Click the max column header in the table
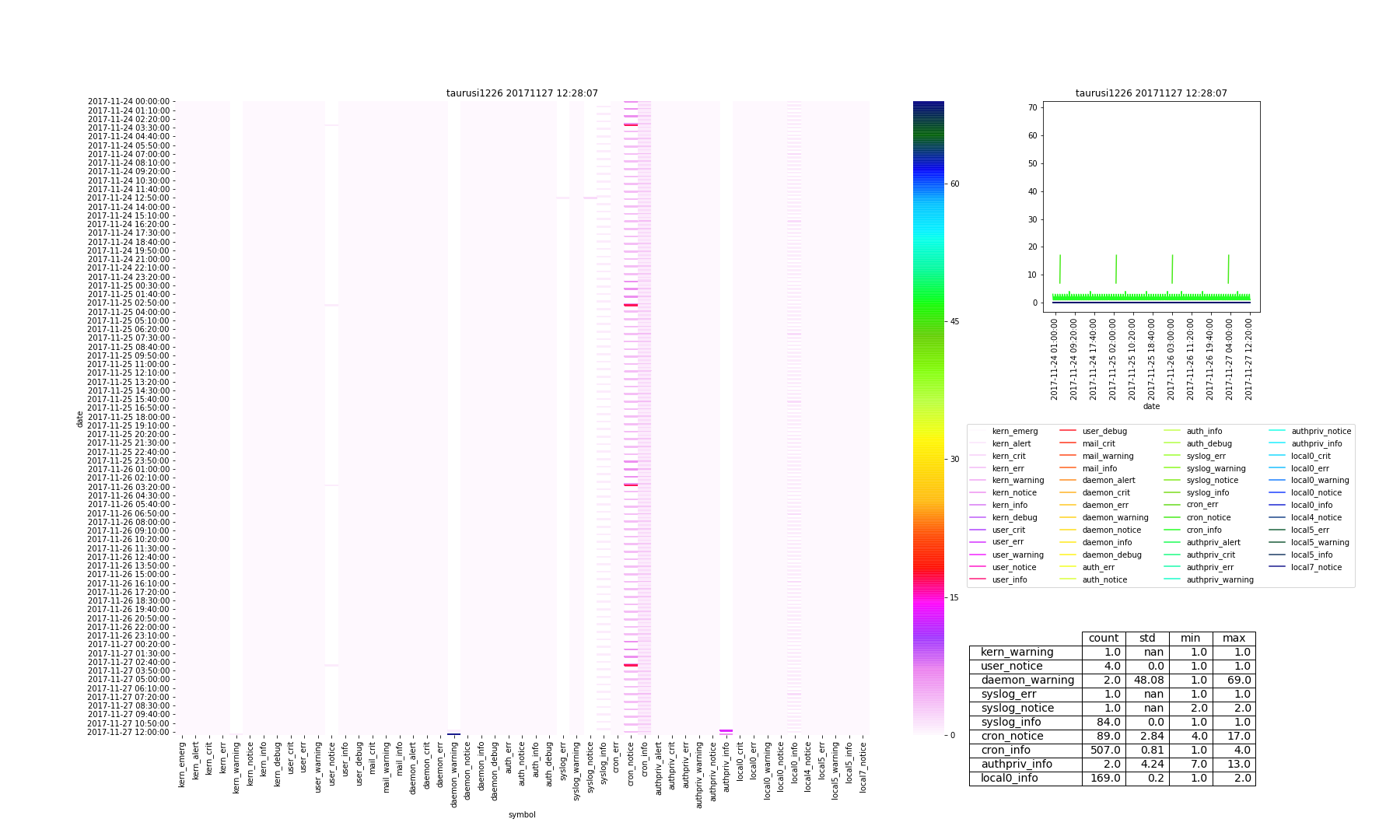This screenshot has height=840, width=1400. click(x=1234, y=639)
